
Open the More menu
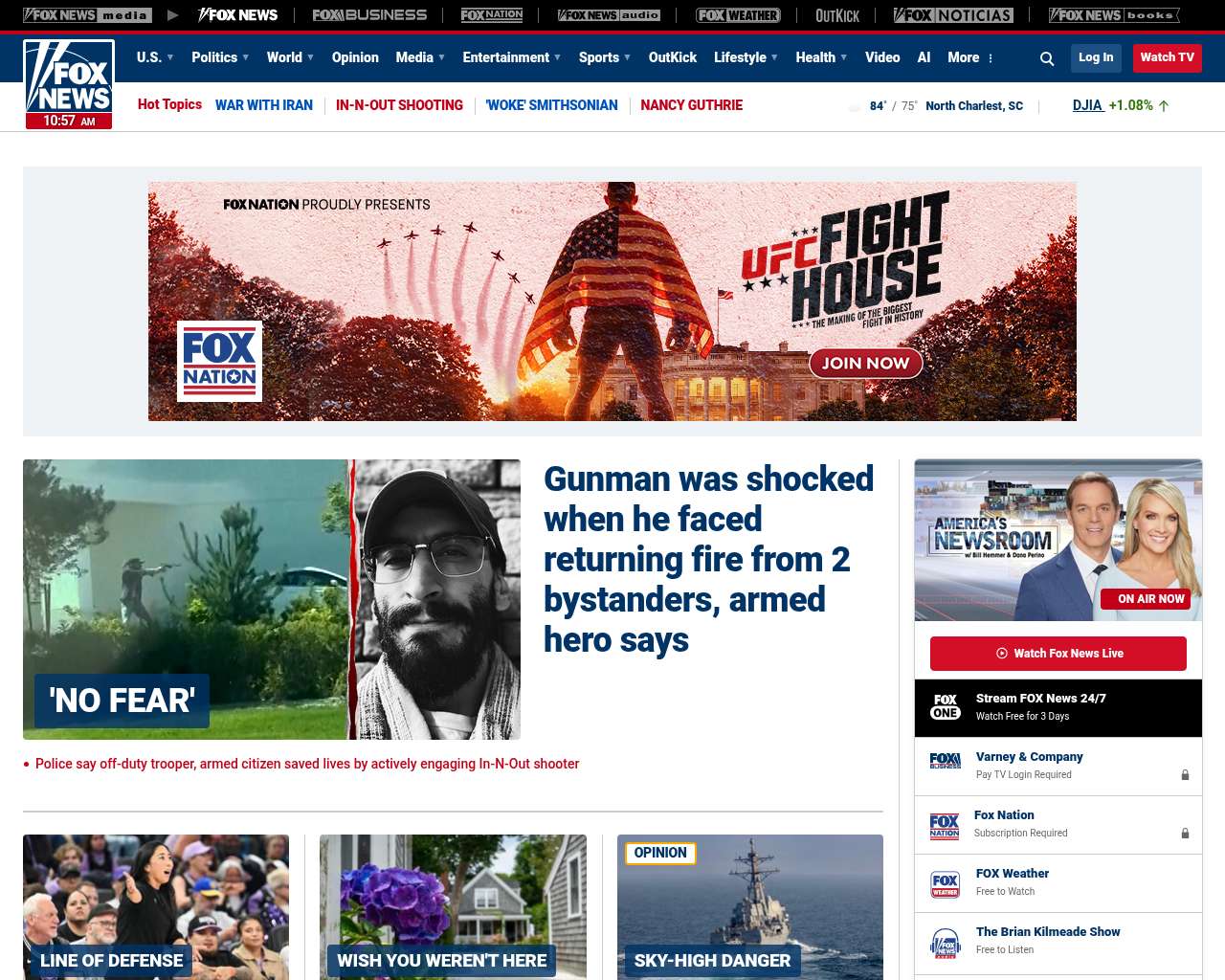970,57
